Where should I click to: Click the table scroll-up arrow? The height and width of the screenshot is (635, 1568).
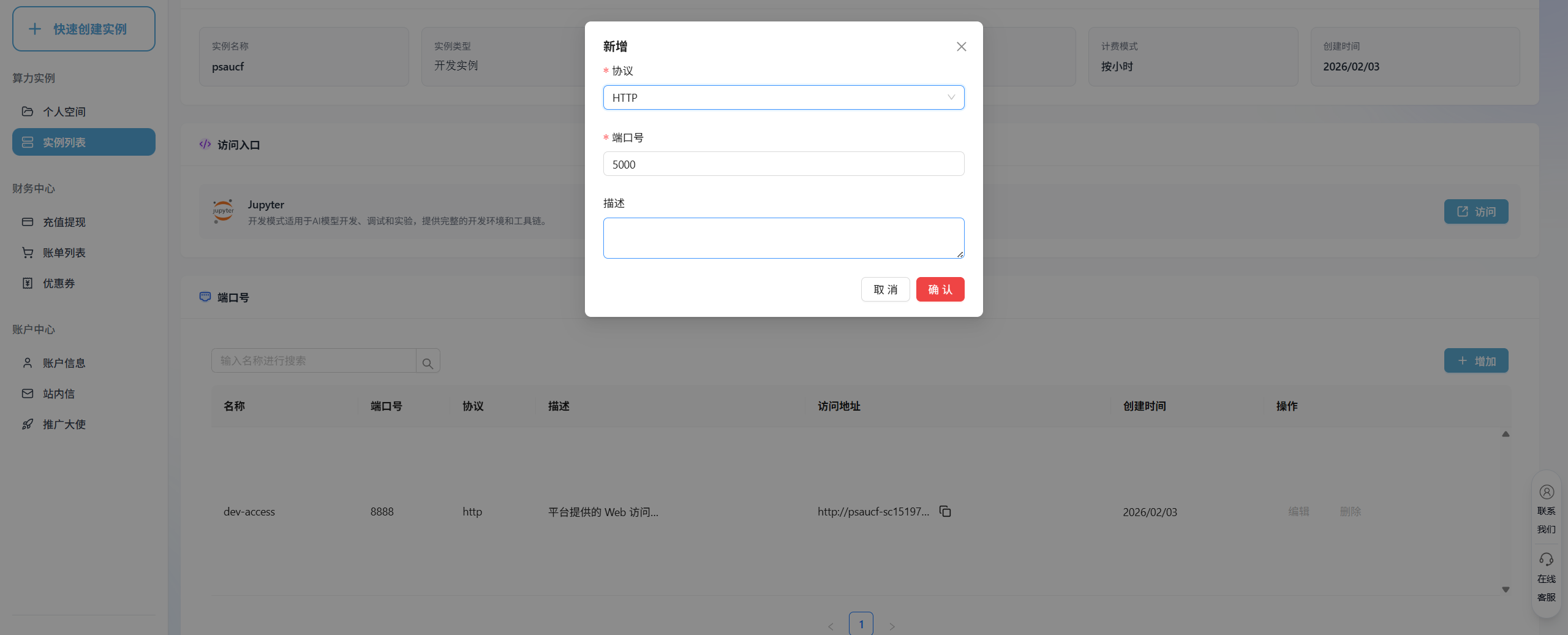1506,434
